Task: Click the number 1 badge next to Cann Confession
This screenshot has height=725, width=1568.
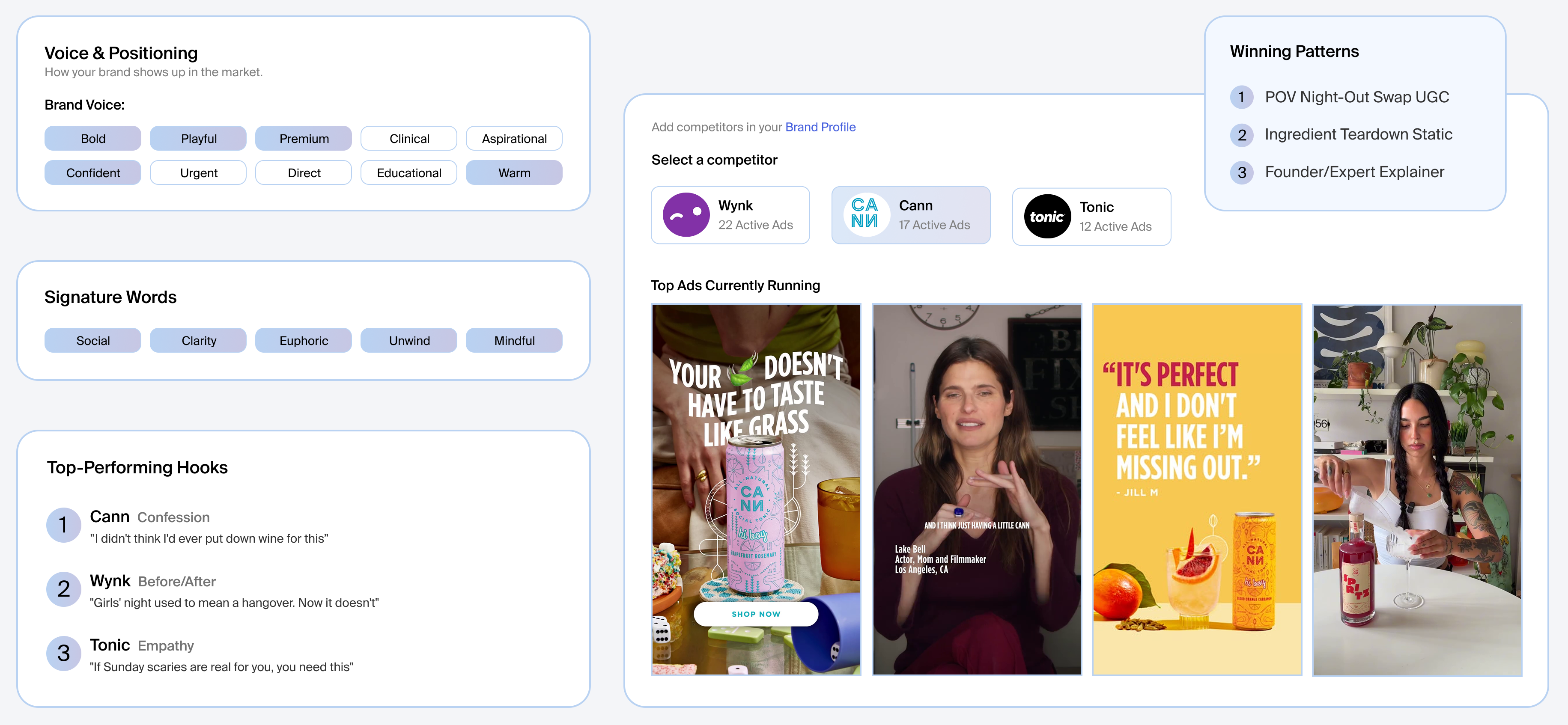Action: coord(63,524)
